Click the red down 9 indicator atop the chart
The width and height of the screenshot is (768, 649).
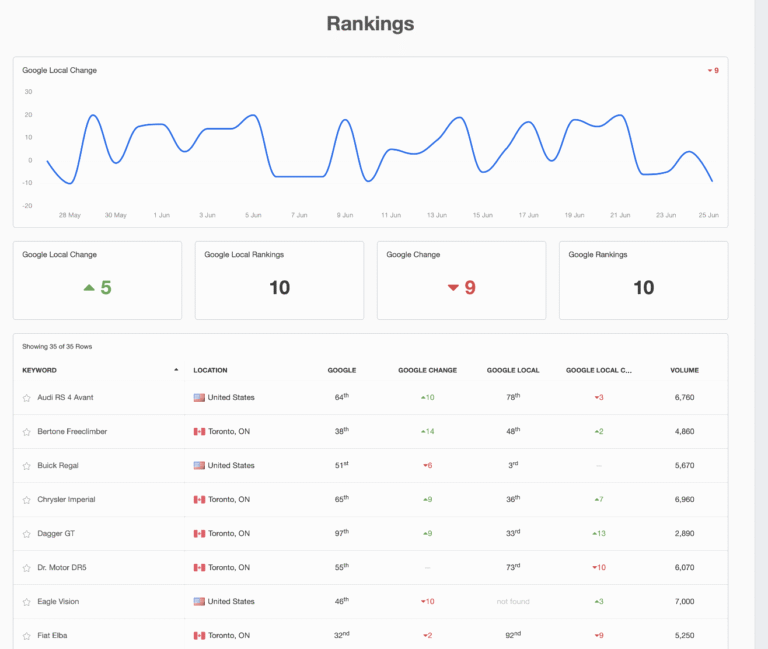click(x=713, y=71)
